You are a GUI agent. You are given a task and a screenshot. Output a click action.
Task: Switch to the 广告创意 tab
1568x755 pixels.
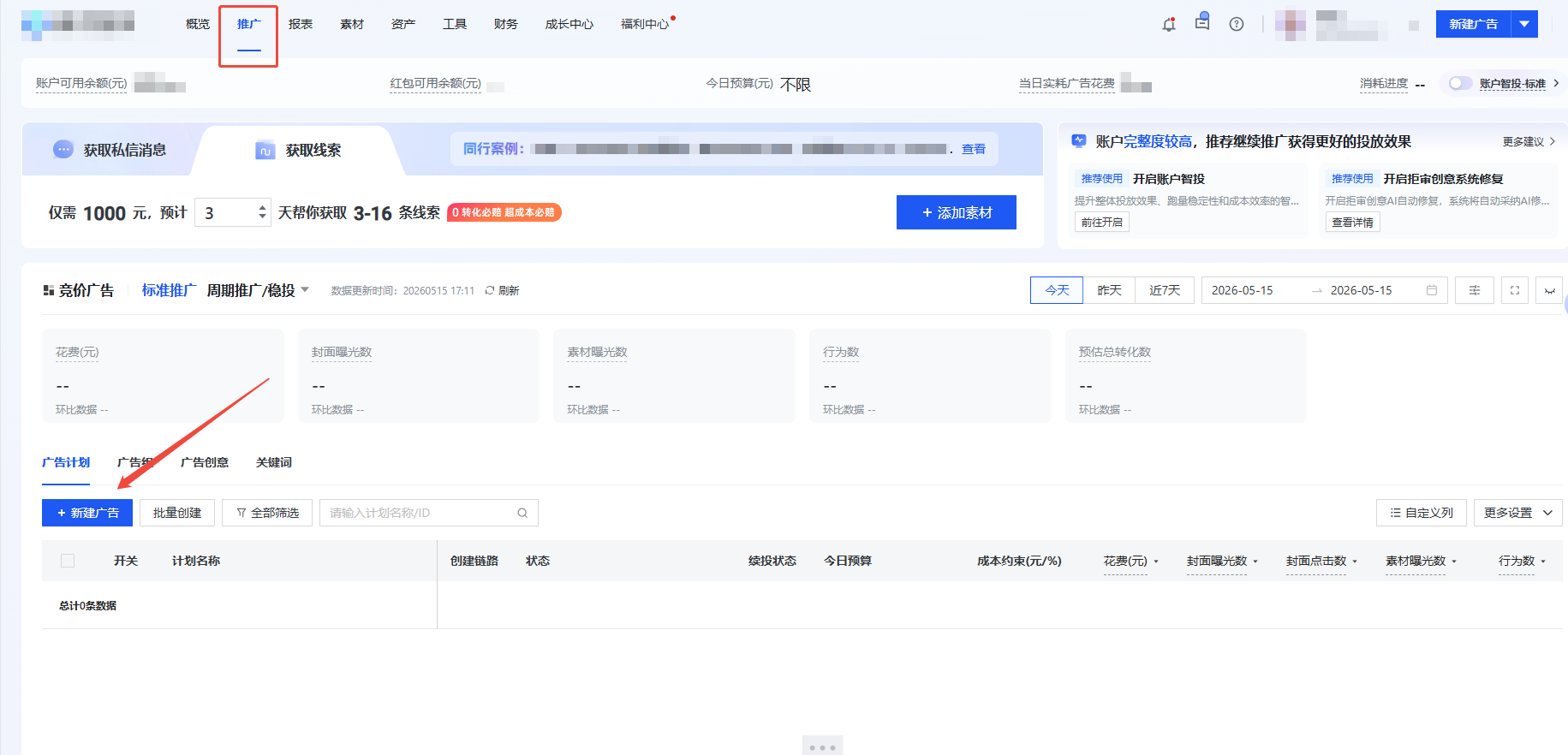coord(205,462)
